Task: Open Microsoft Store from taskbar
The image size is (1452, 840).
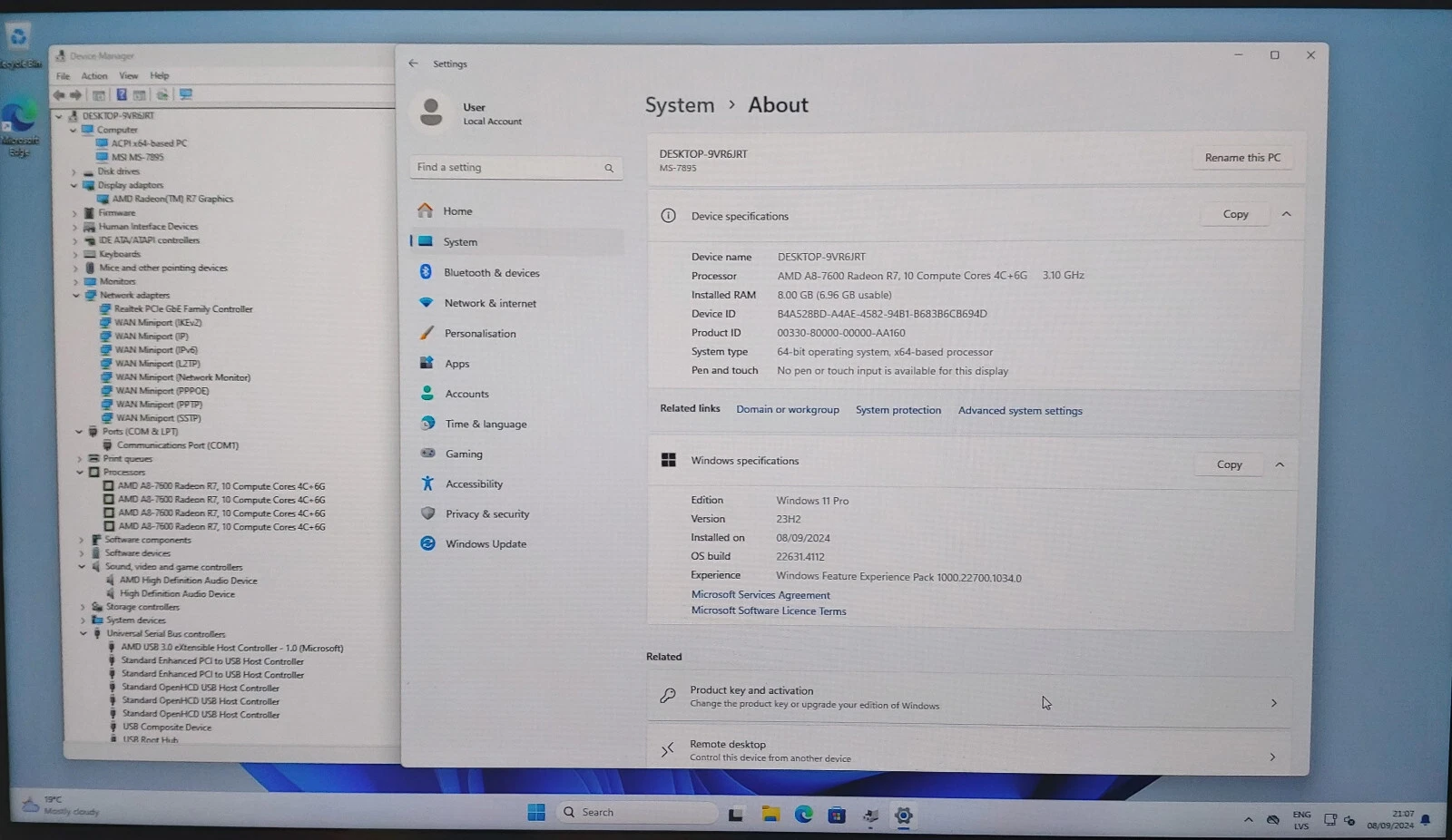Action: point(837,815)
